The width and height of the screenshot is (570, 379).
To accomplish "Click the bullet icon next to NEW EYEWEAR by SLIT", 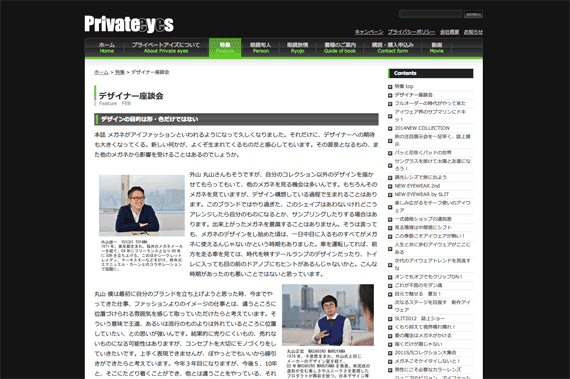I will 390,195.
